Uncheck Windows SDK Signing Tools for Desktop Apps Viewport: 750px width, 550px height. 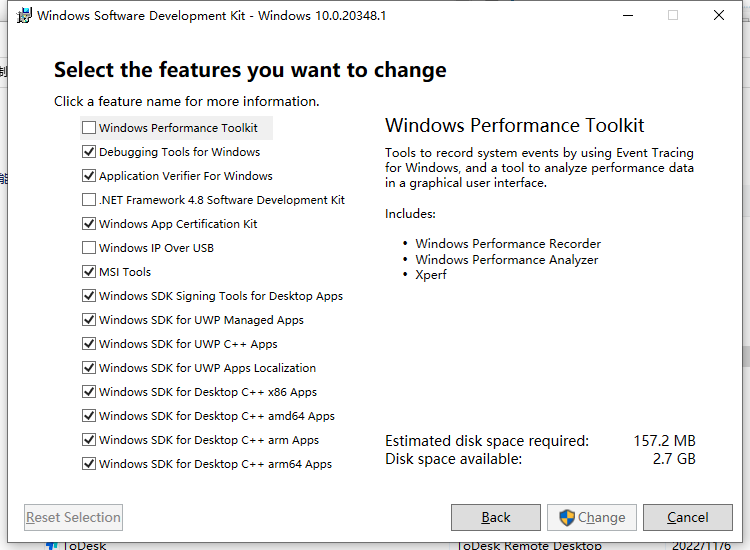coord(89,296)
